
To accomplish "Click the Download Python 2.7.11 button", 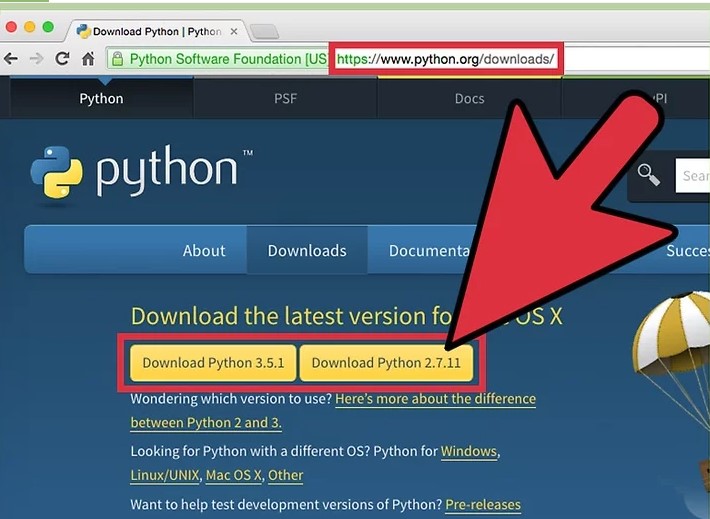I will [x=386, y=363].
